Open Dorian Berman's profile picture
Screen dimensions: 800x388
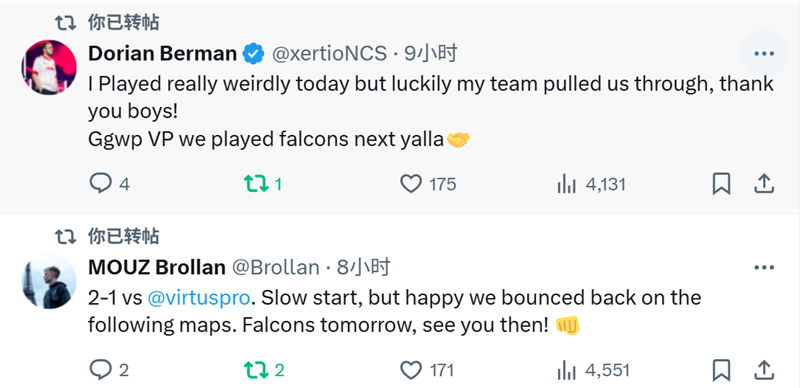(49, 67)
